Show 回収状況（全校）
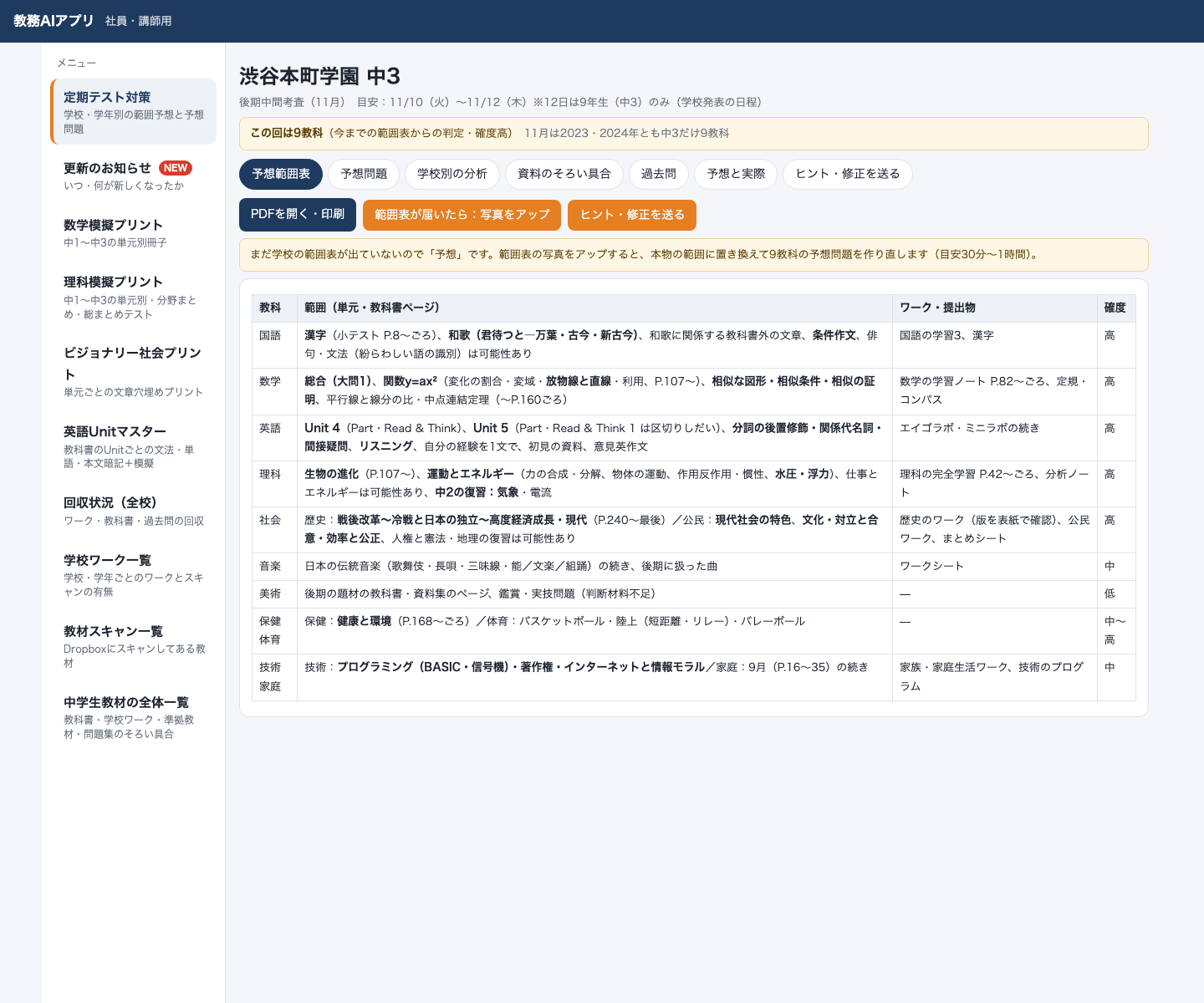This screenshot has width=1204, height=1003. pyautogui.click(x=134, y=511)
